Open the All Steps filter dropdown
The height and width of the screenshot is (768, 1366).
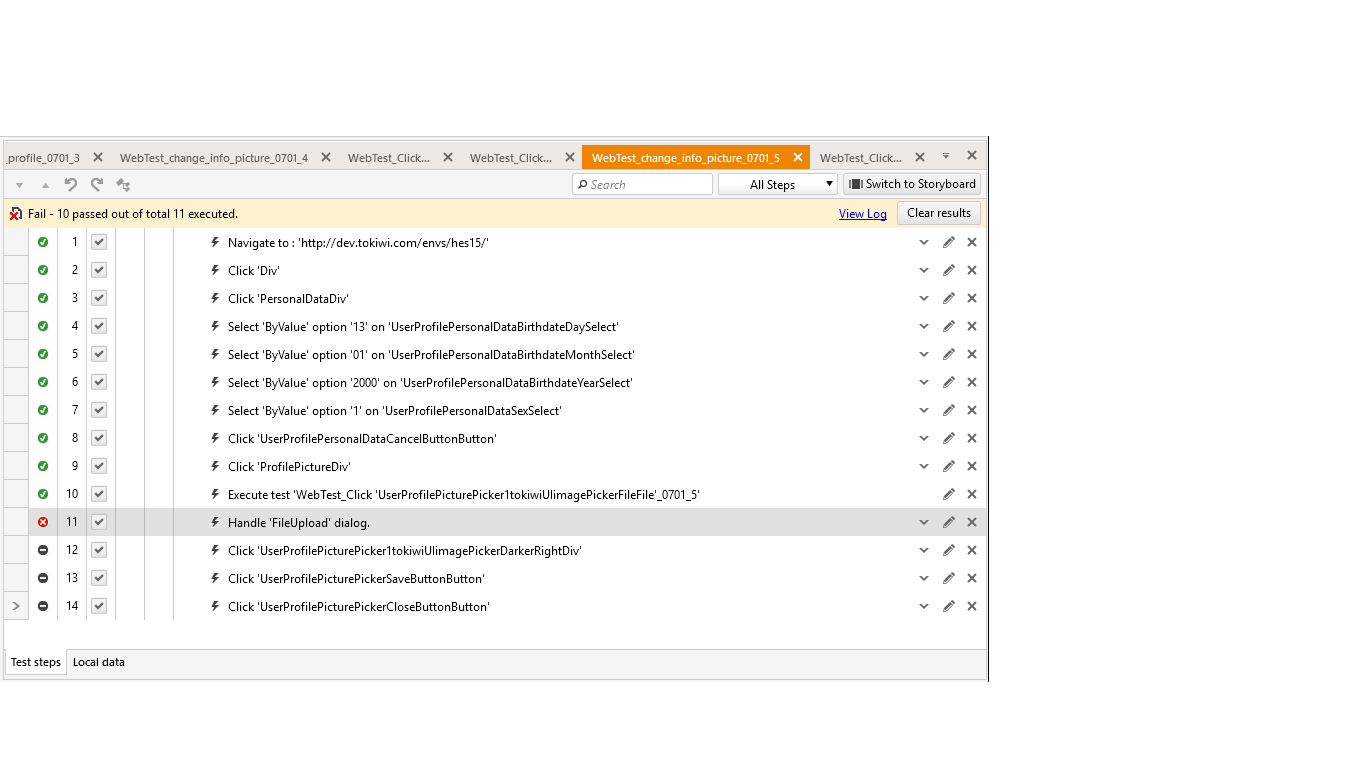[x=778, y=185]
